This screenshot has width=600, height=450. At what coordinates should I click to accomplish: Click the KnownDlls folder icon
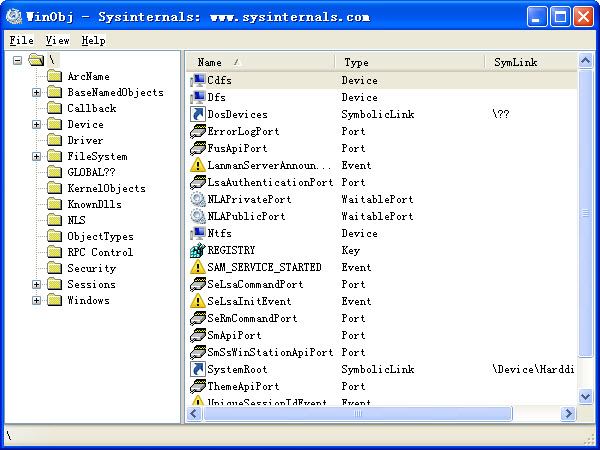(55, 204)
